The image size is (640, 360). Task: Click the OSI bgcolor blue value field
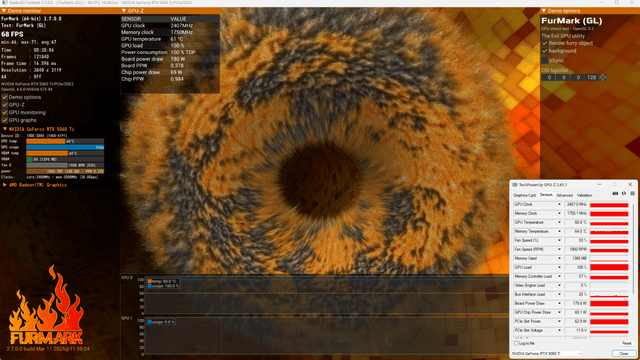tap(578, 77)
